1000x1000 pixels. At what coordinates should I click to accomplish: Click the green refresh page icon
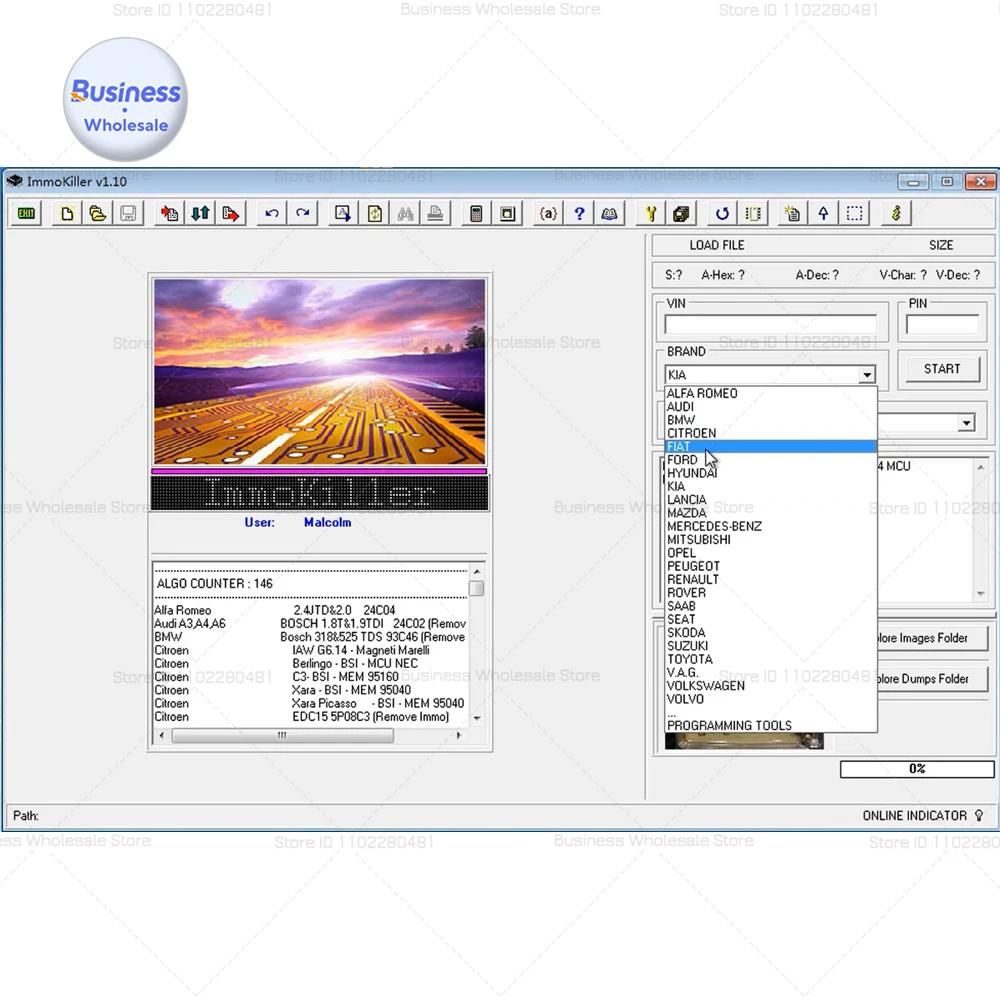(374, 214)
